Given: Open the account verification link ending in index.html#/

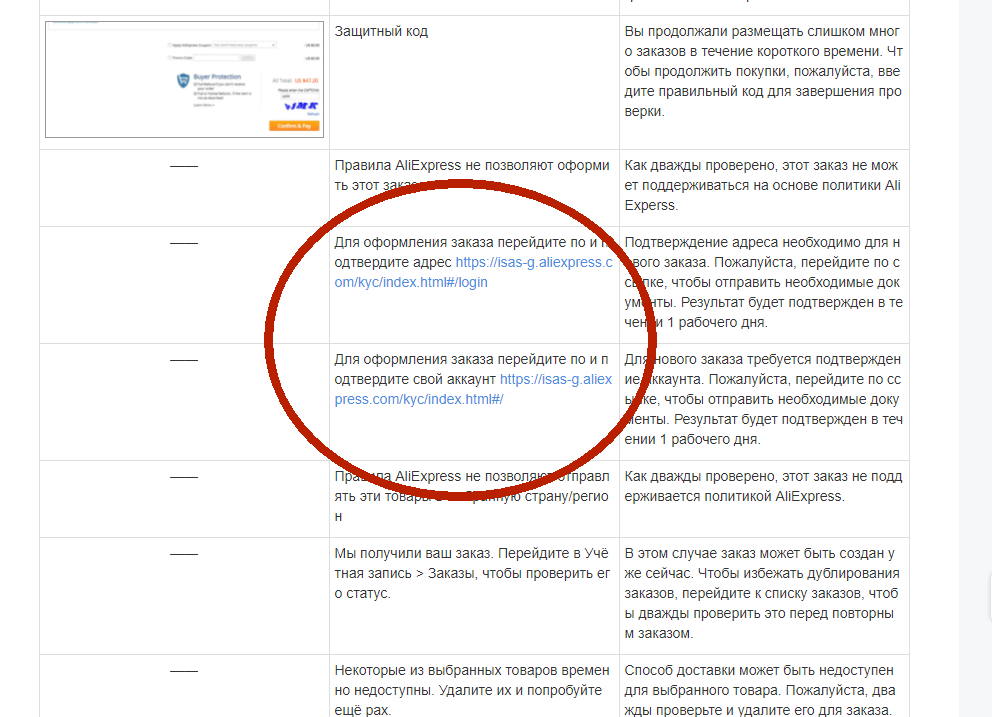Looking at the screenshot, I should (x=473, y=389).
